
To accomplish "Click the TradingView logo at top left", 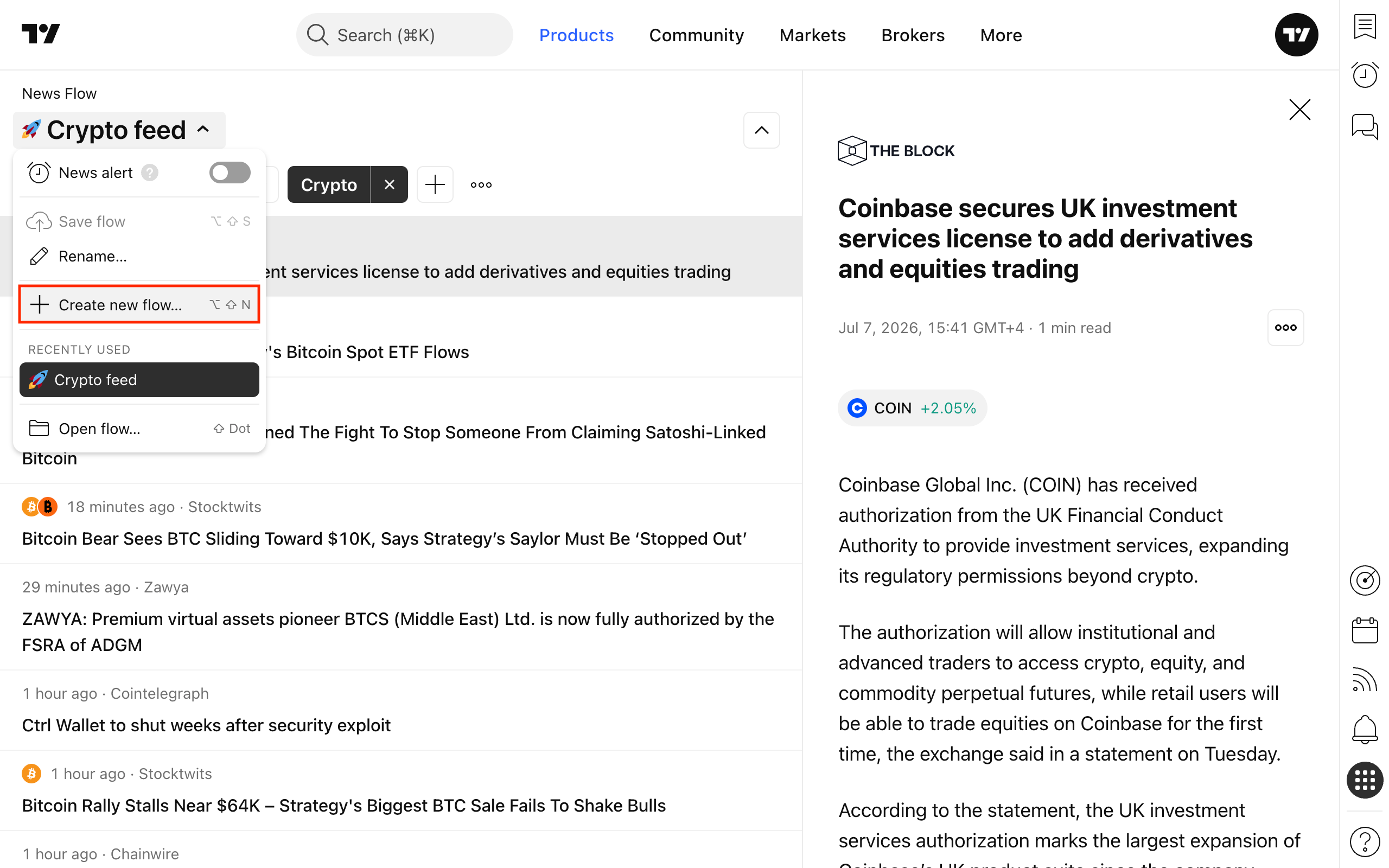I will 41,34.
